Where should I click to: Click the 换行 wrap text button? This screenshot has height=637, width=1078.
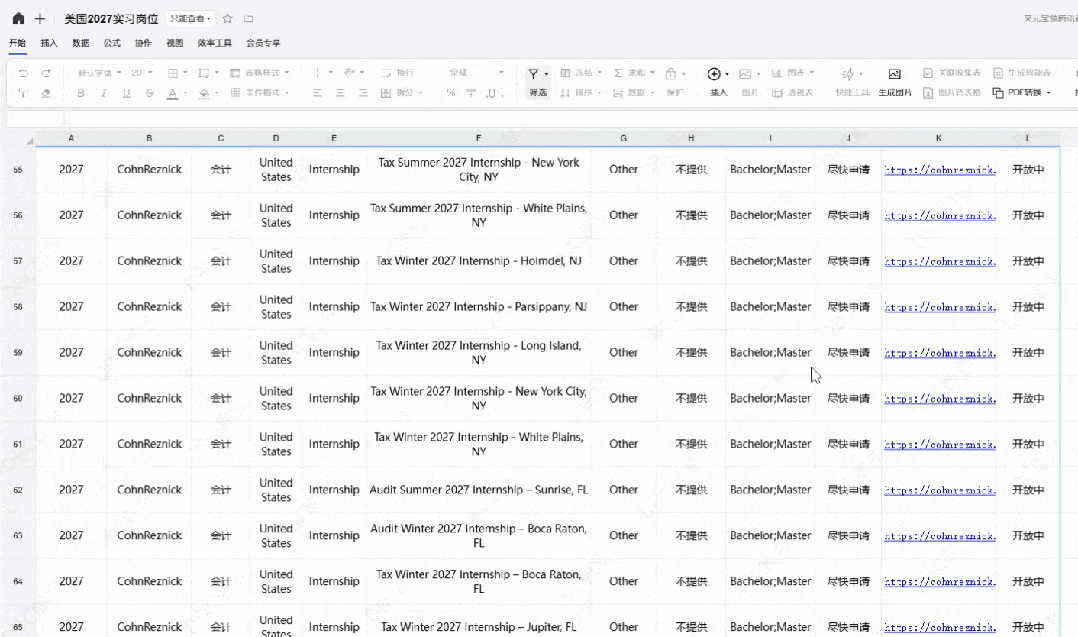397,73
